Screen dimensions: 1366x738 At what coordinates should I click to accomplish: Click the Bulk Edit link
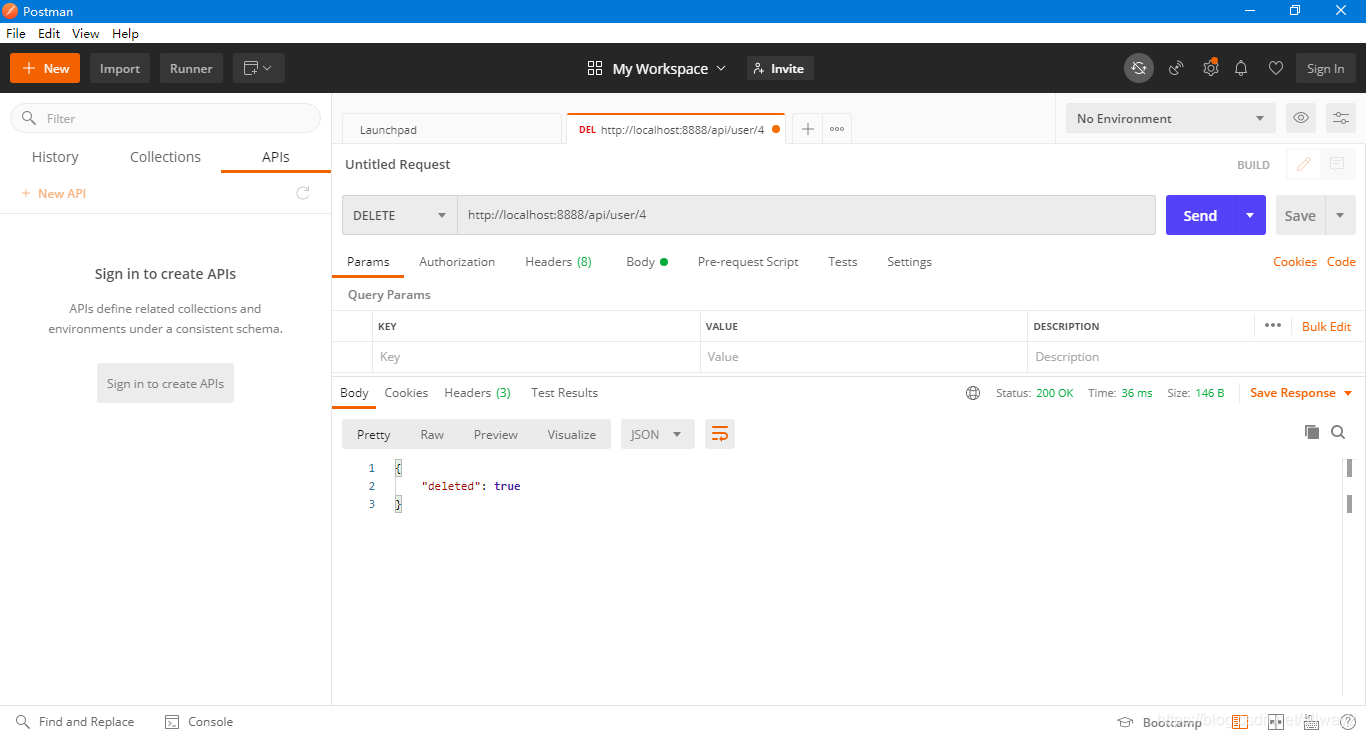point(1326,326)
